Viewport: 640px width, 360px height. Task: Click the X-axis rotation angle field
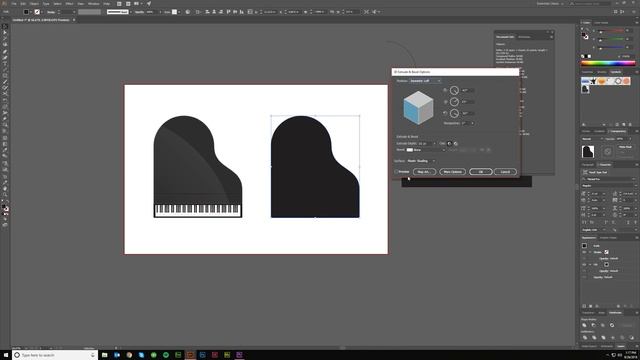[468, 90]
